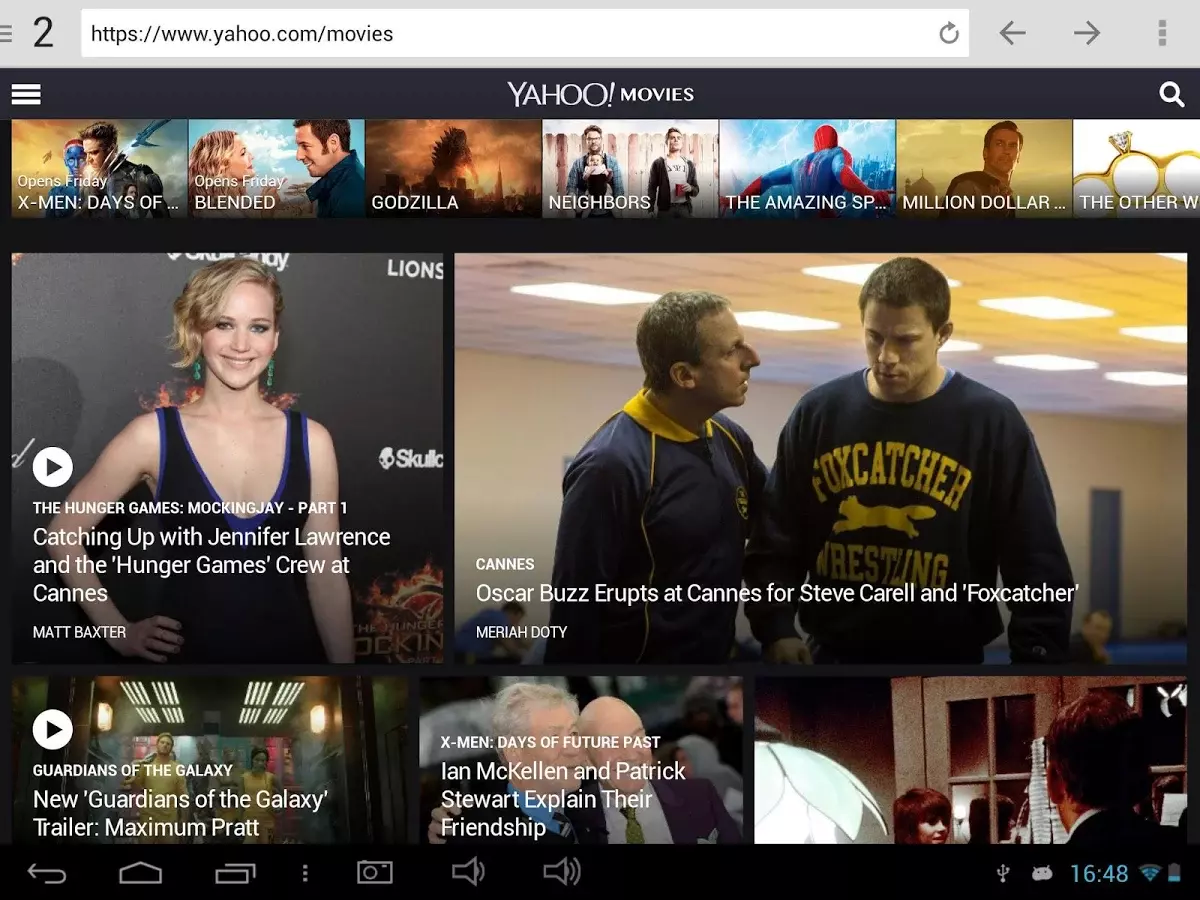Open The Other Woman thumbnail
This screenshot has width=1200, height=900.
coord(1137,168)
